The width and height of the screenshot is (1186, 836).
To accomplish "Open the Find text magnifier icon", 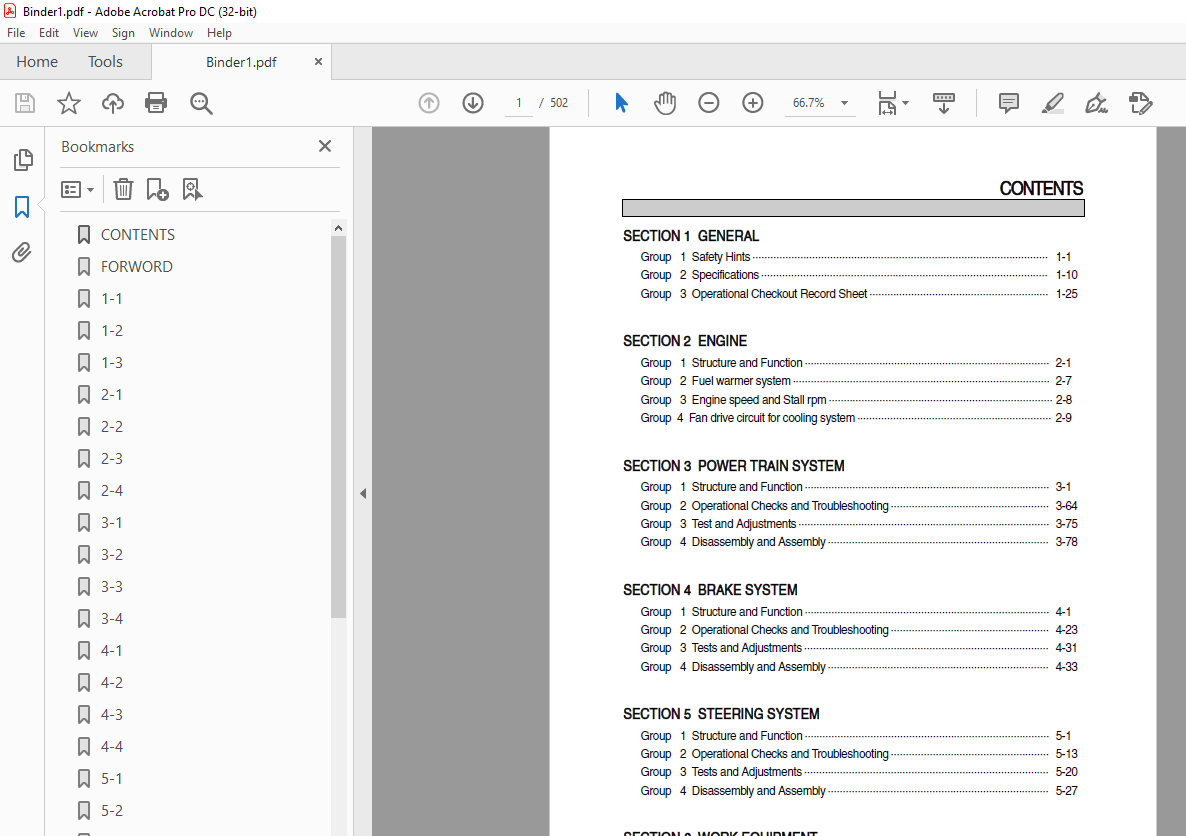I will [x=201, y=103].
